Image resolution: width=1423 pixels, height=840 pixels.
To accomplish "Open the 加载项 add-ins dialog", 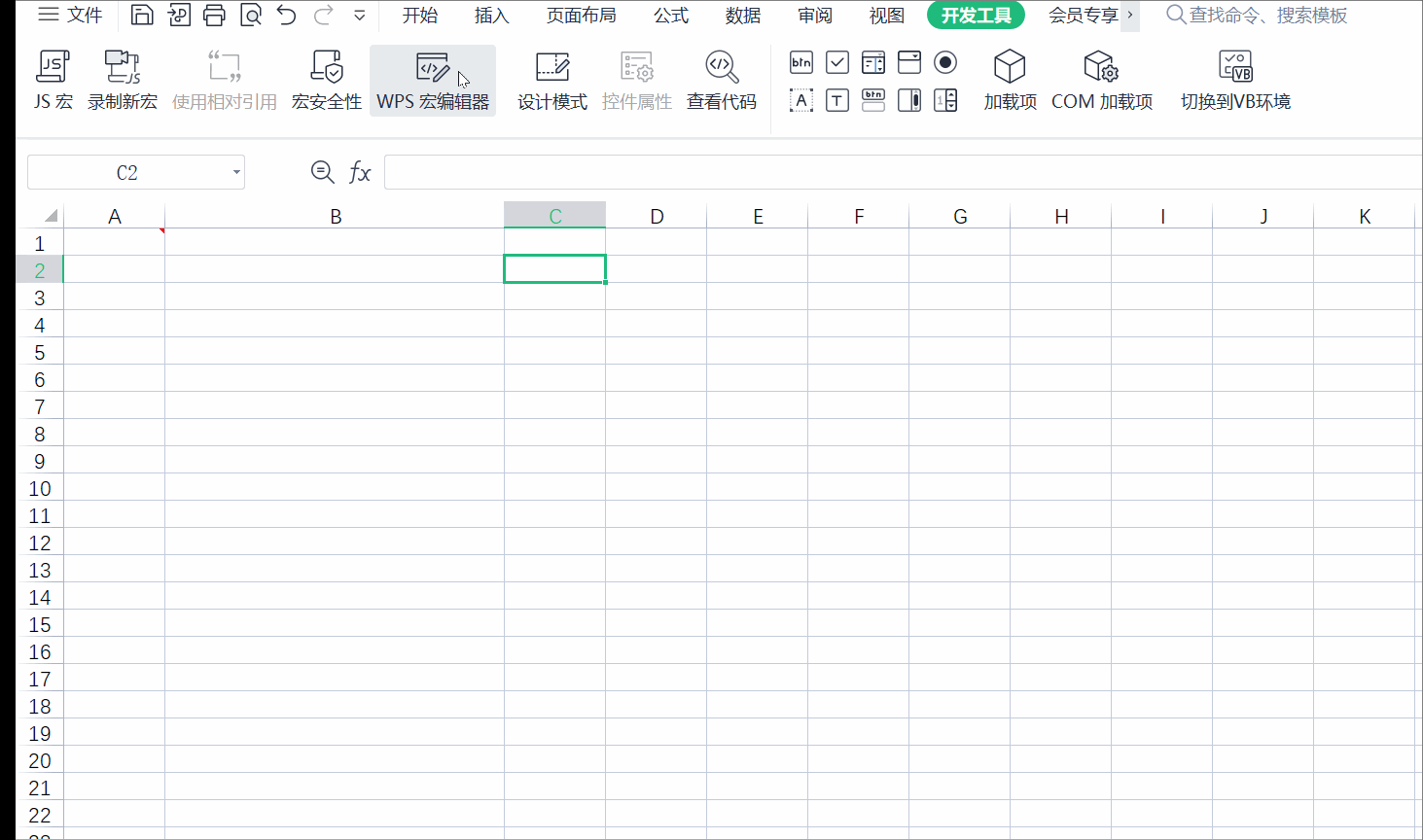I will 1010,81.
